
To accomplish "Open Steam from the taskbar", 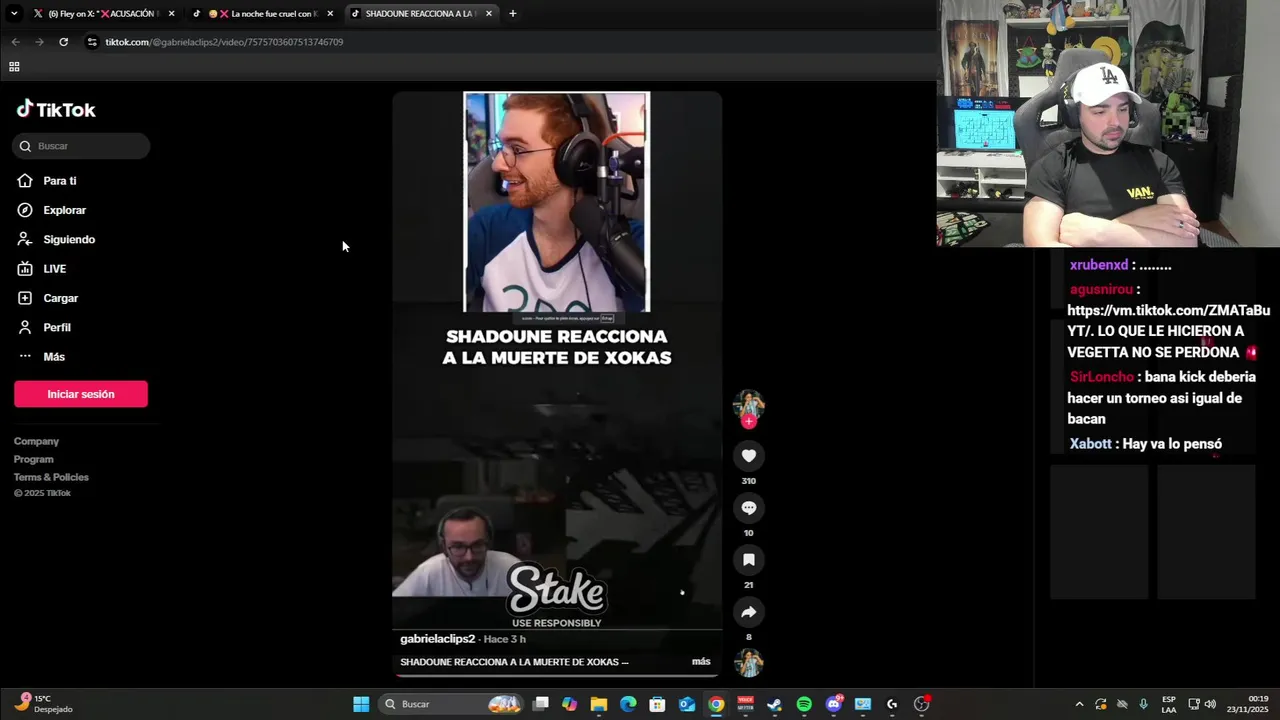I will 774,704.
